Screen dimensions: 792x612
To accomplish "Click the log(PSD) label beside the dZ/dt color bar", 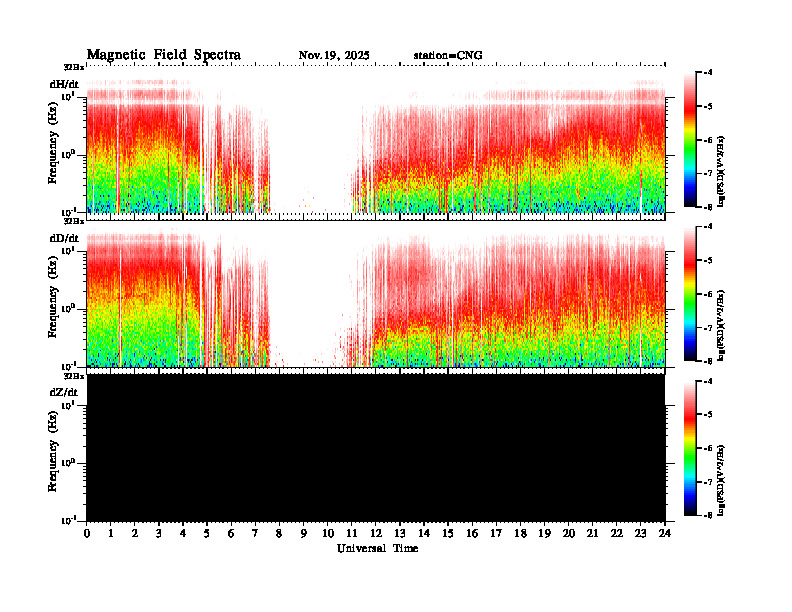I will coord(721,480).
